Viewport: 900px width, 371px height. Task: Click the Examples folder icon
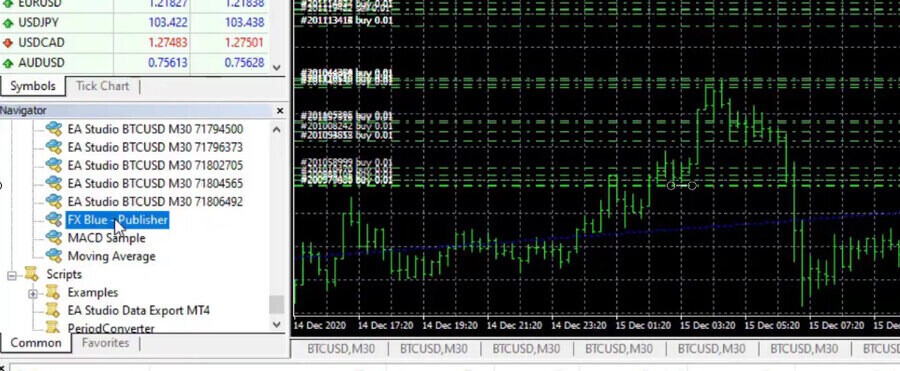[x=53, y=292]
